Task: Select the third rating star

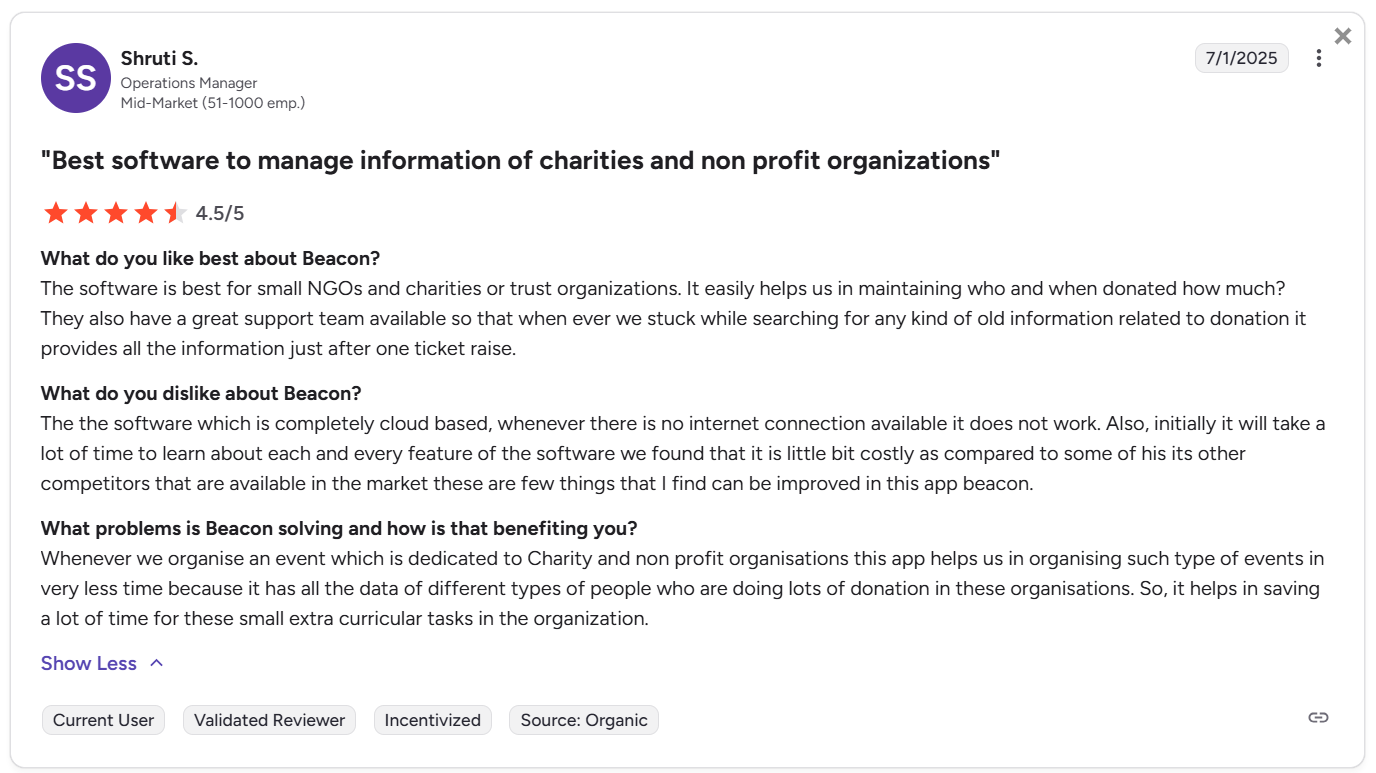Action: click(116, 213)
